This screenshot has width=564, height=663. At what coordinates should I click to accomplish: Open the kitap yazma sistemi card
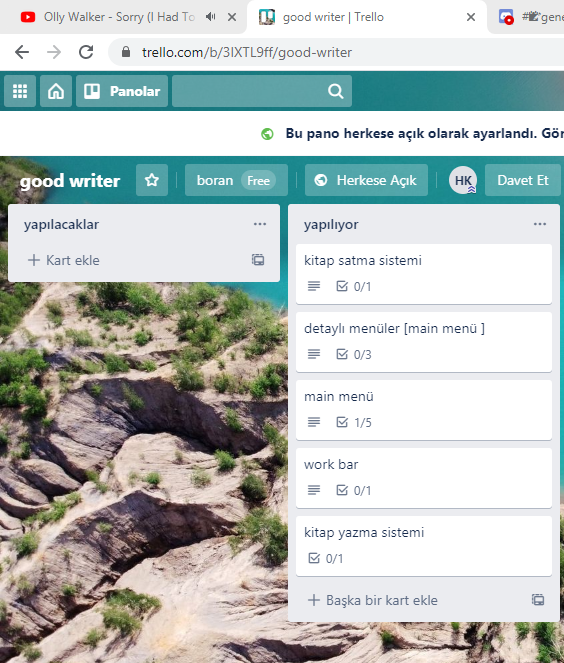click(424, 546)
